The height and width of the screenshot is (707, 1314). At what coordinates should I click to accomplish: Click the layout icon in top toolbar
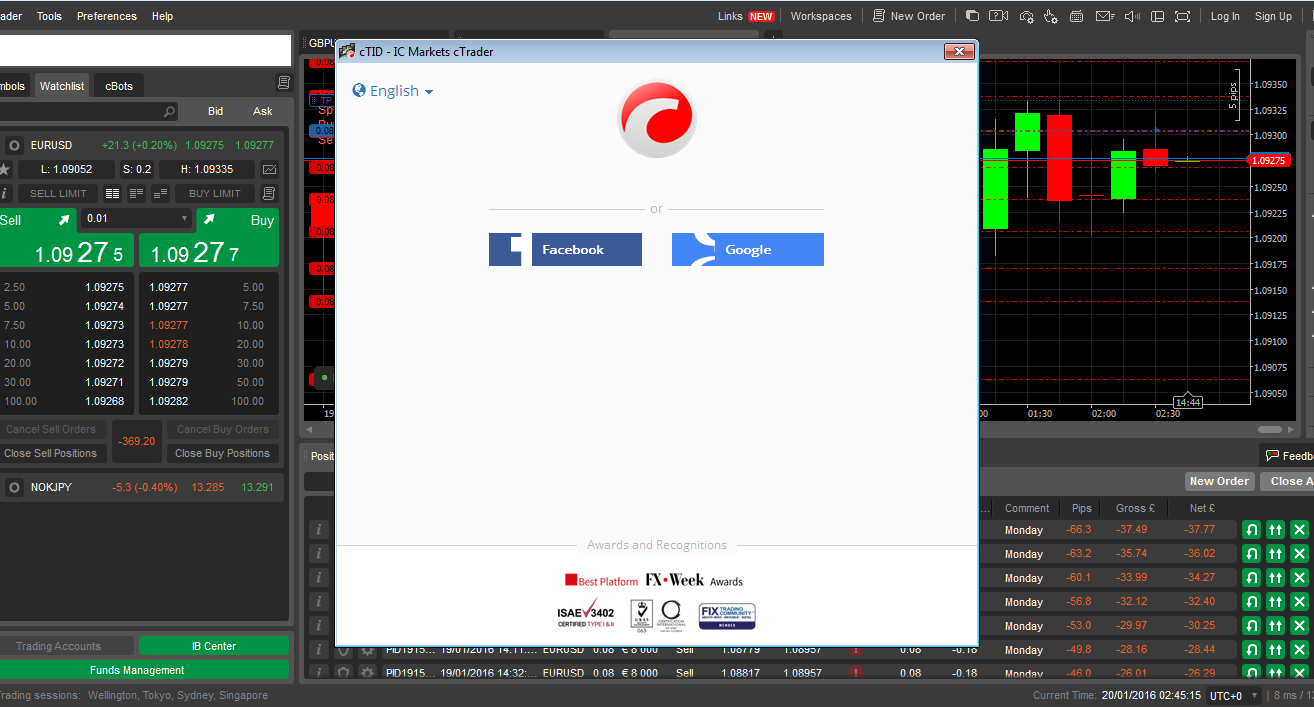[x=1158, y=16]
